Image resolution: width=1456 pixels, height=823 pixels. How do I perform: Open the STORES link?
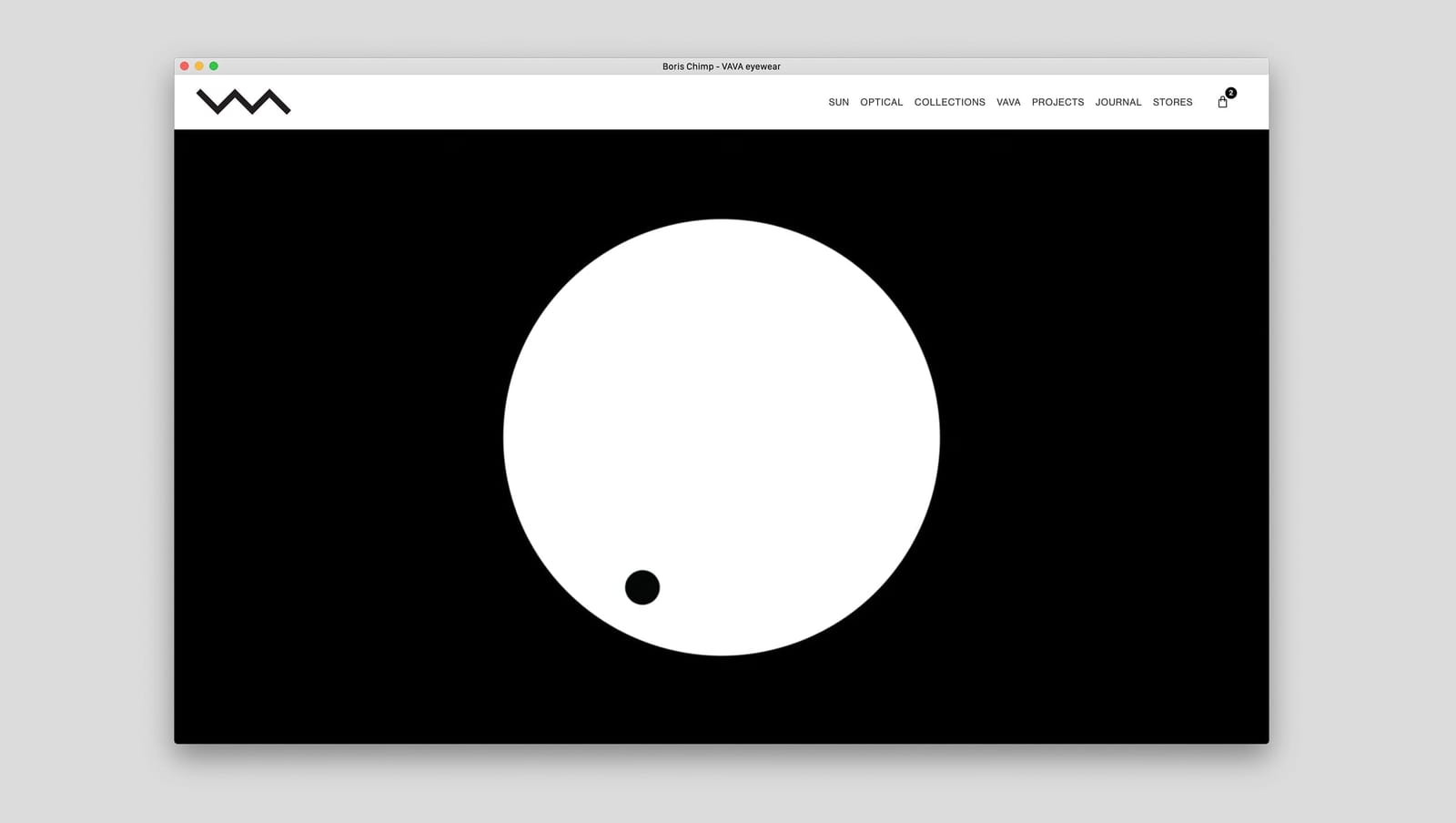(x=1172, y=102)
